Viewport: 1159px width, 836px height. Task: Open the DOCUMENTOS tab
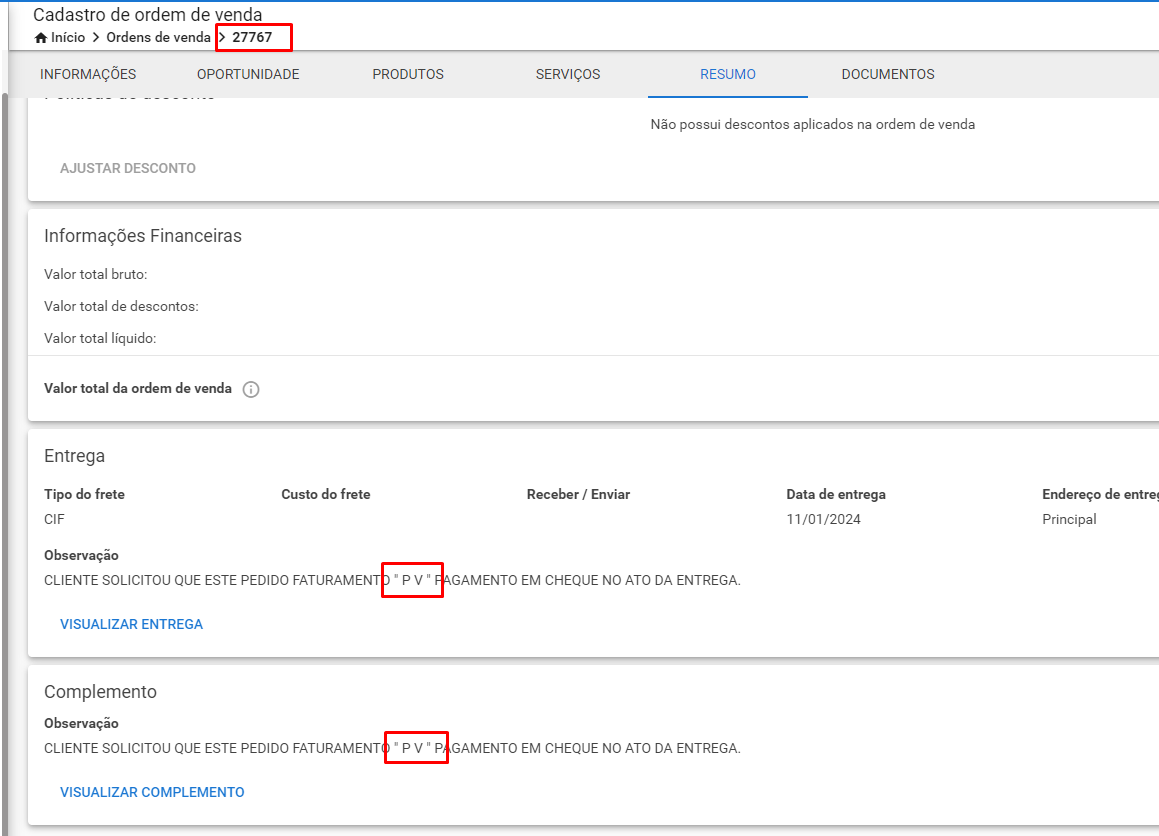888,74
